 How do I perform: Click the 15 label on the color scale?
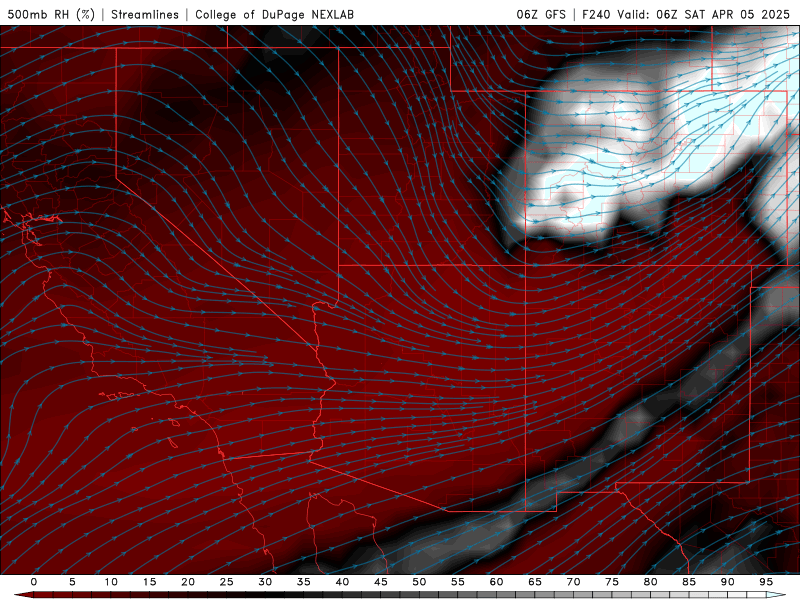(x=149, y=582)
